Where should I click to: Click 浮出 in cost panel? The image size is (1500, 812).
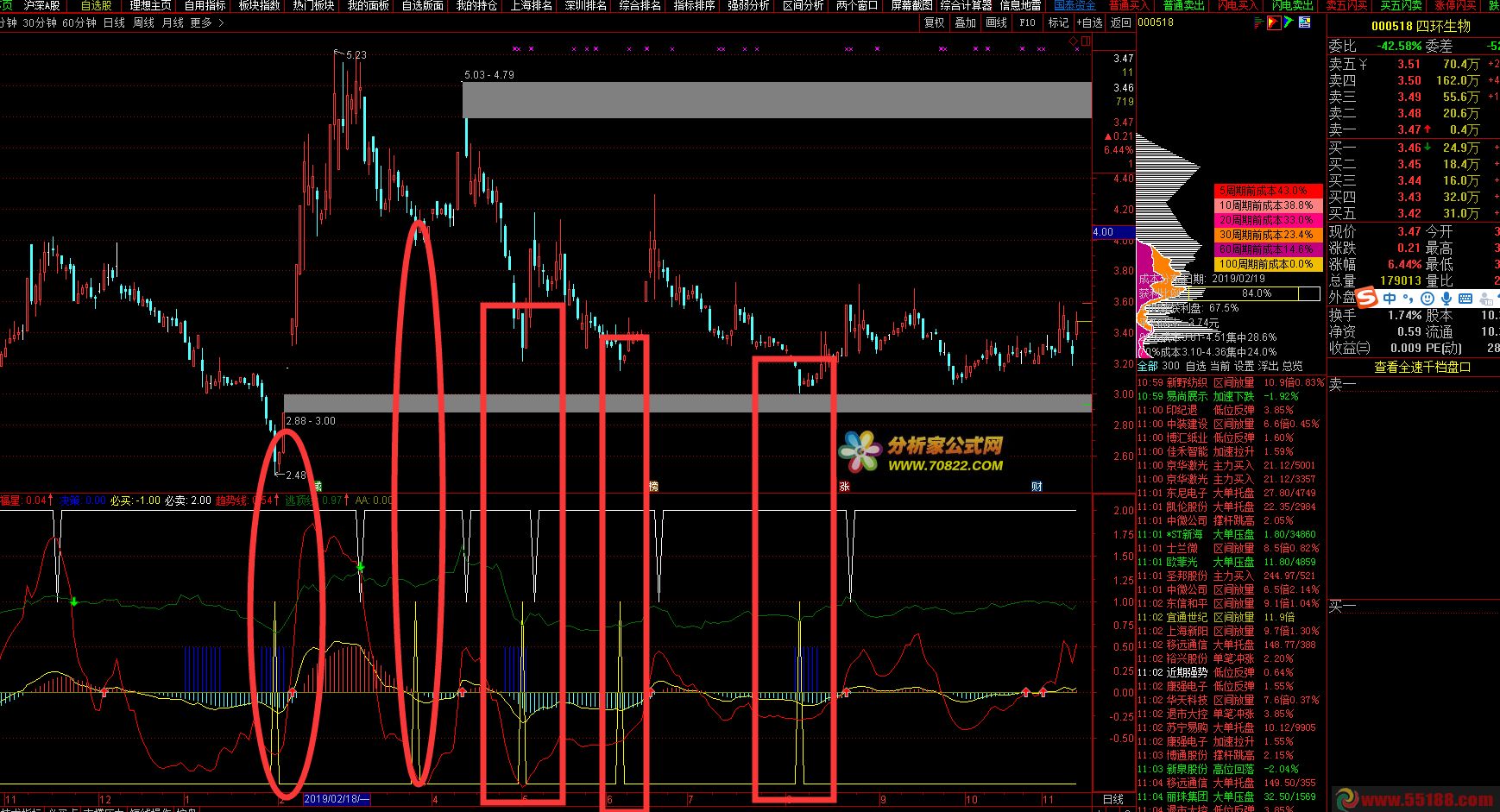click(x=1268, y=366)
